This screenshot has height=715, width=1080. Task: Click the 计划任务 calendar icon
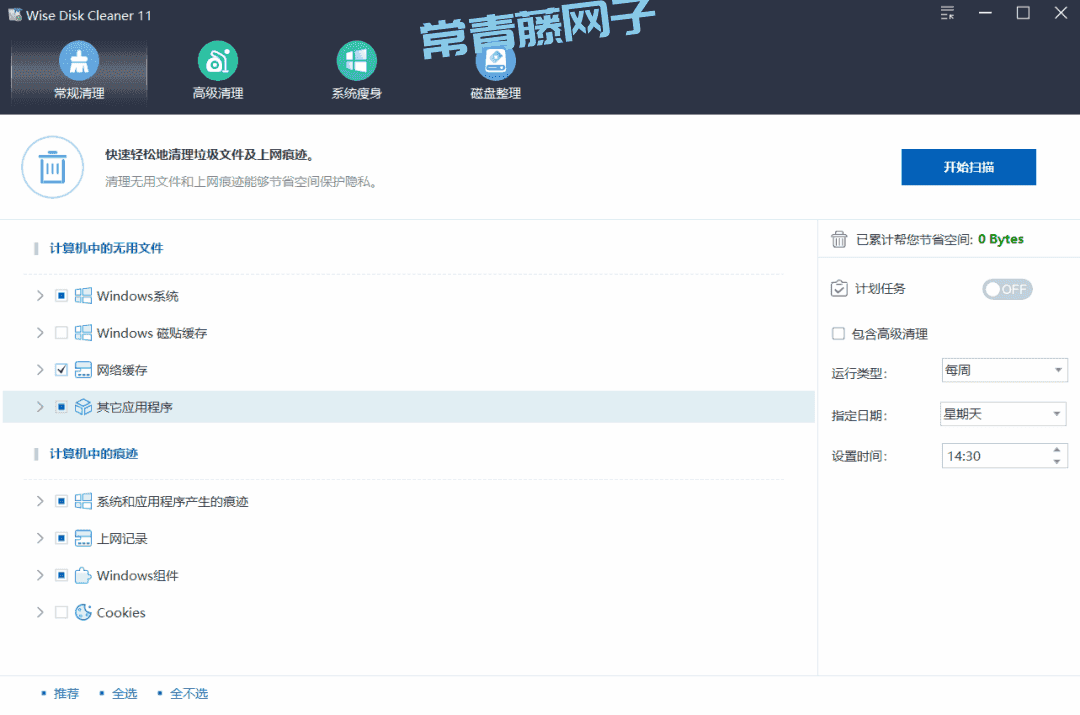838,288
